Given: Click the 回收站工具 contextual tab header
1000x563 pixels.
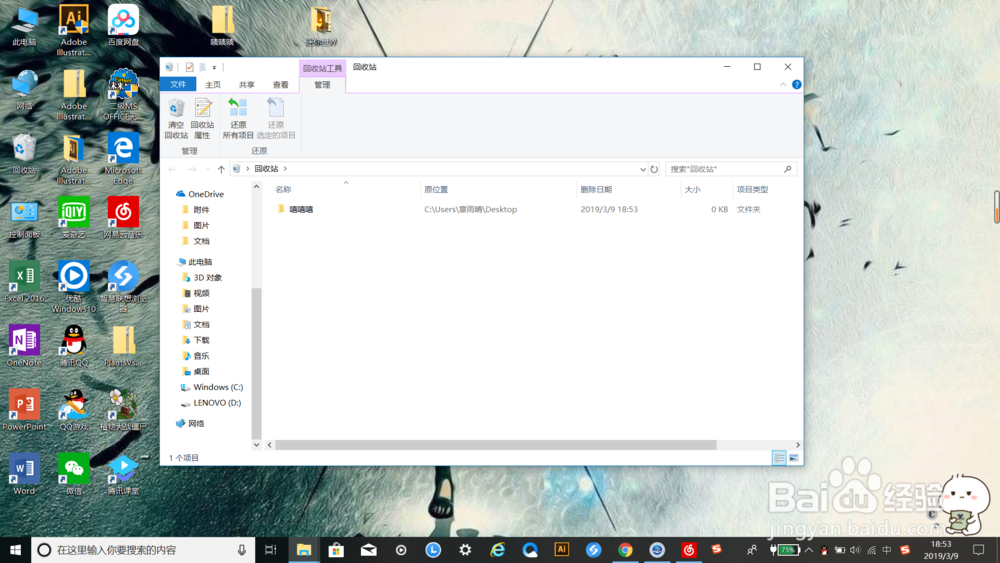Looking at the screenshot, I should pos(322,68).
